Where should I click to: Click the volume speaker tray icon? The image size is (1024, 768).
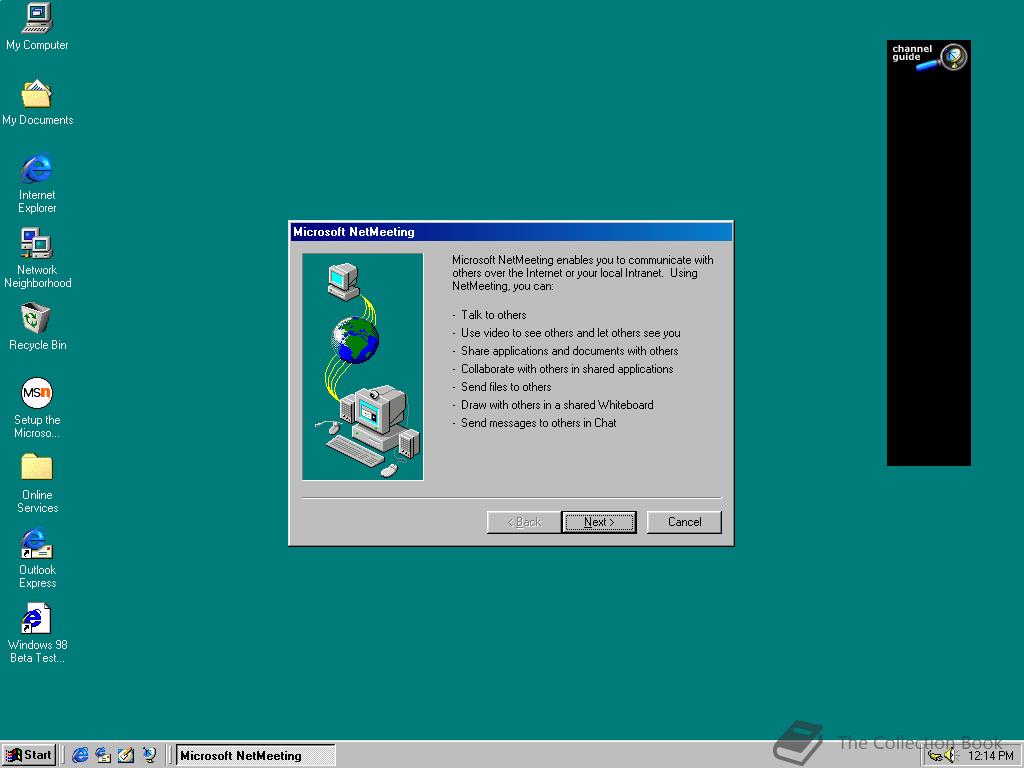pyautogui.click(x=951, y=756)
